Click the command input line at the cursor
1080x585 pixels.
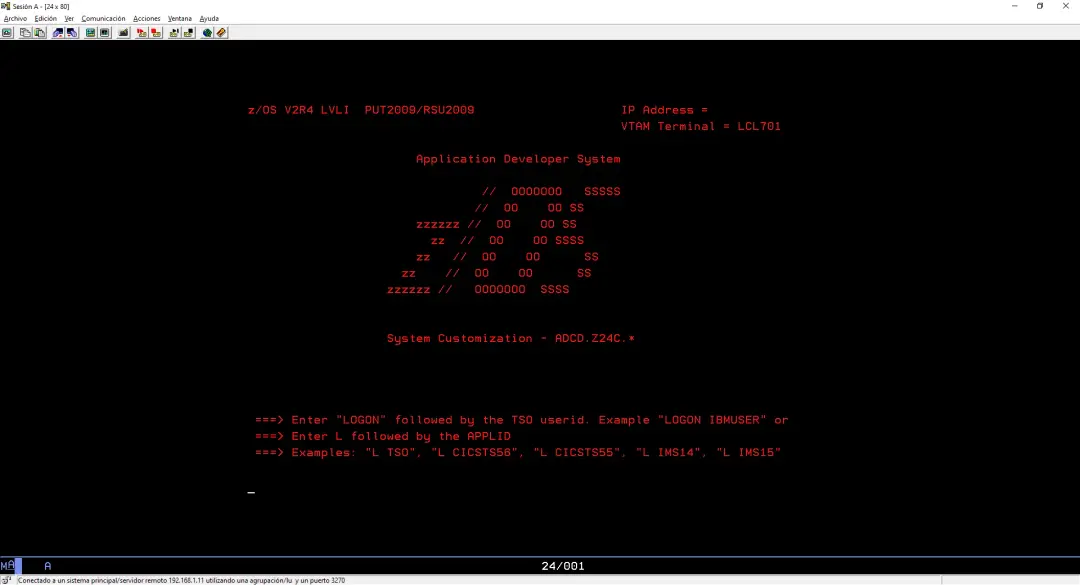pos(251,491)
